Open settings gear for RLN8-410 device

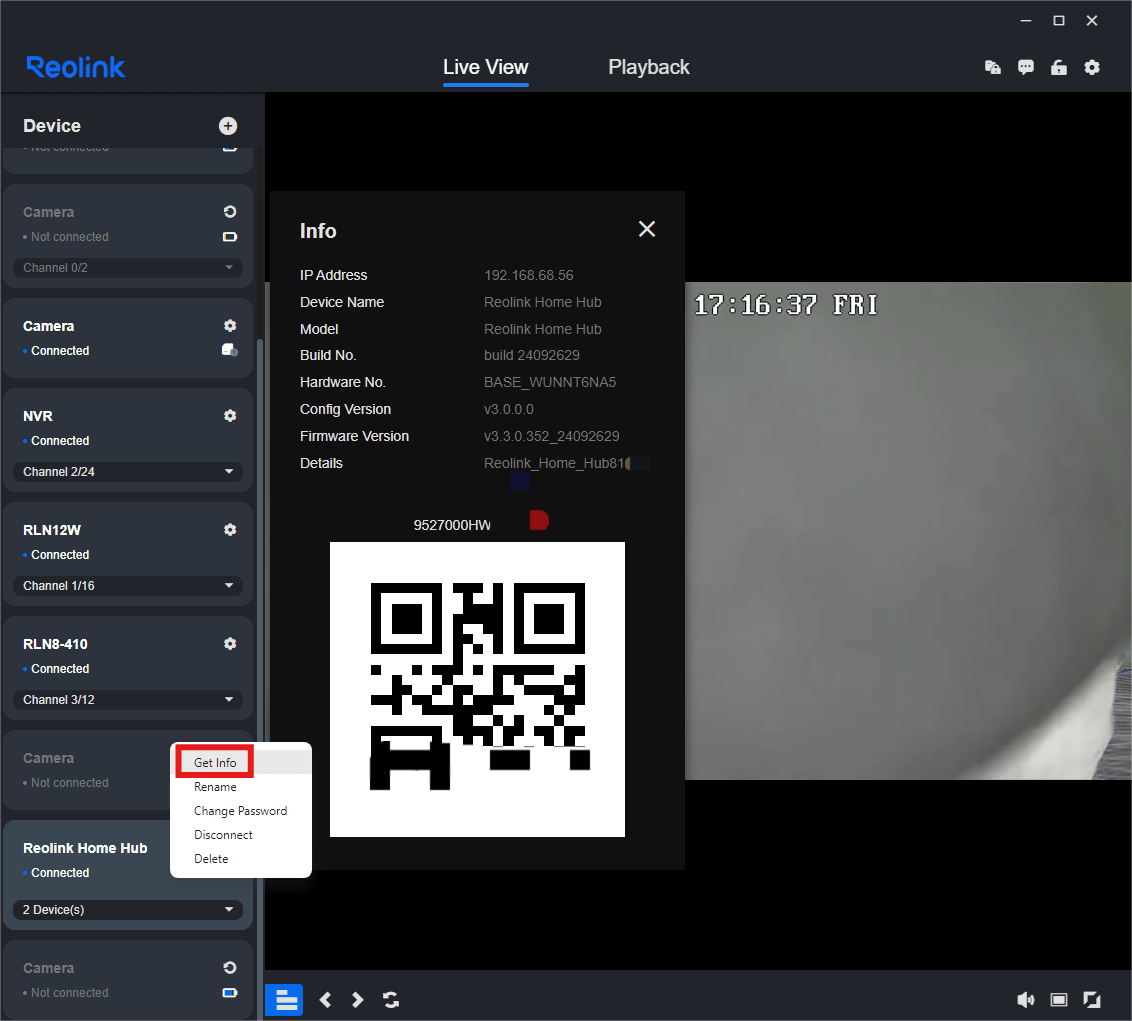pyautogui.click(x=230, y=644)
